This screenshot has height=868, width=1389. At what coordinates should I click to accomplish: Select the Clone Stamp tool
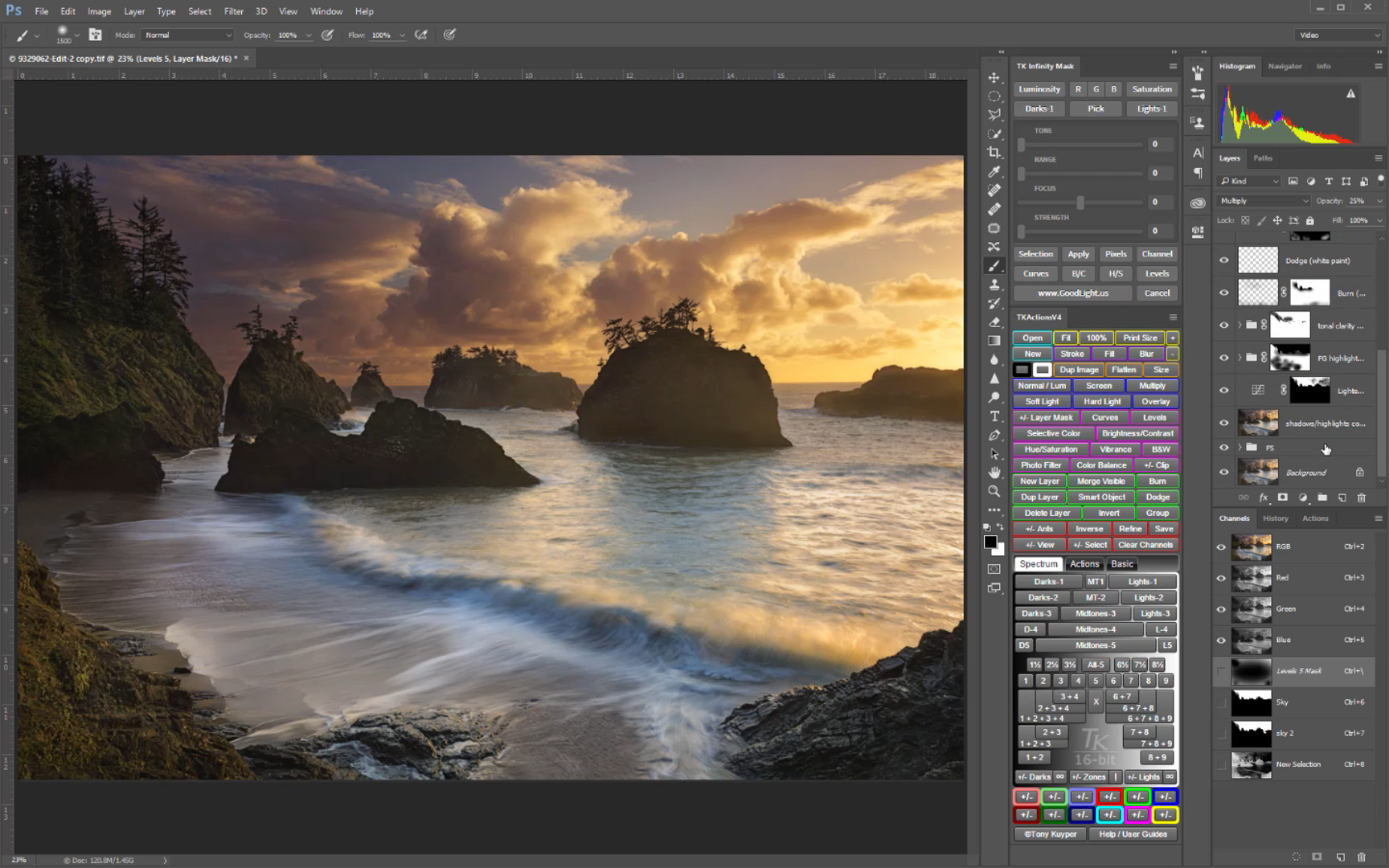(x=994, y=285)
